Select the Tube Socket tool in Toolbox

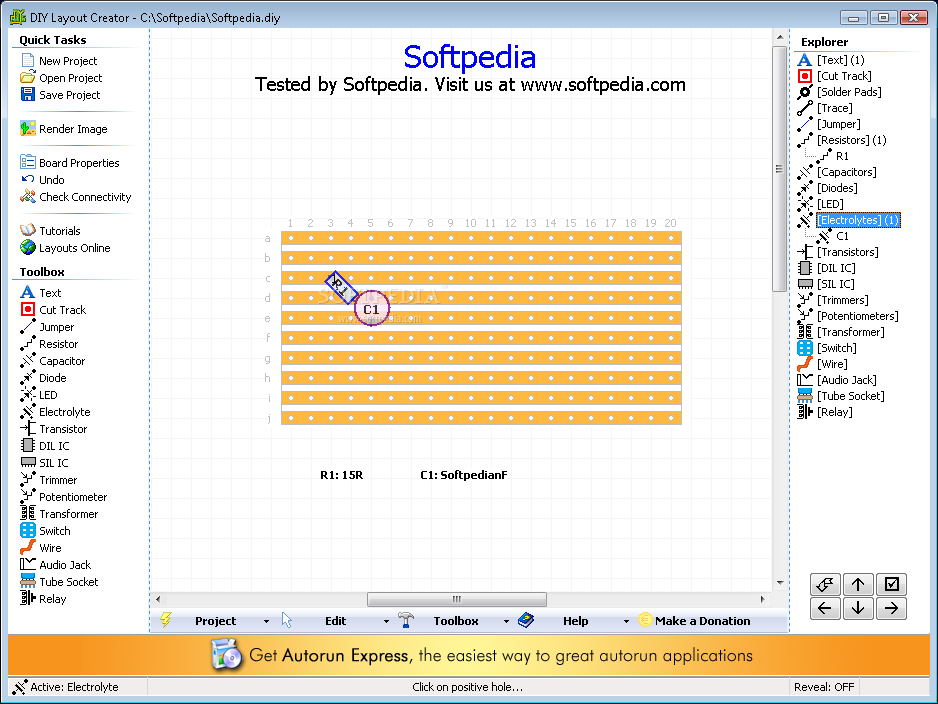click(59, 582)
